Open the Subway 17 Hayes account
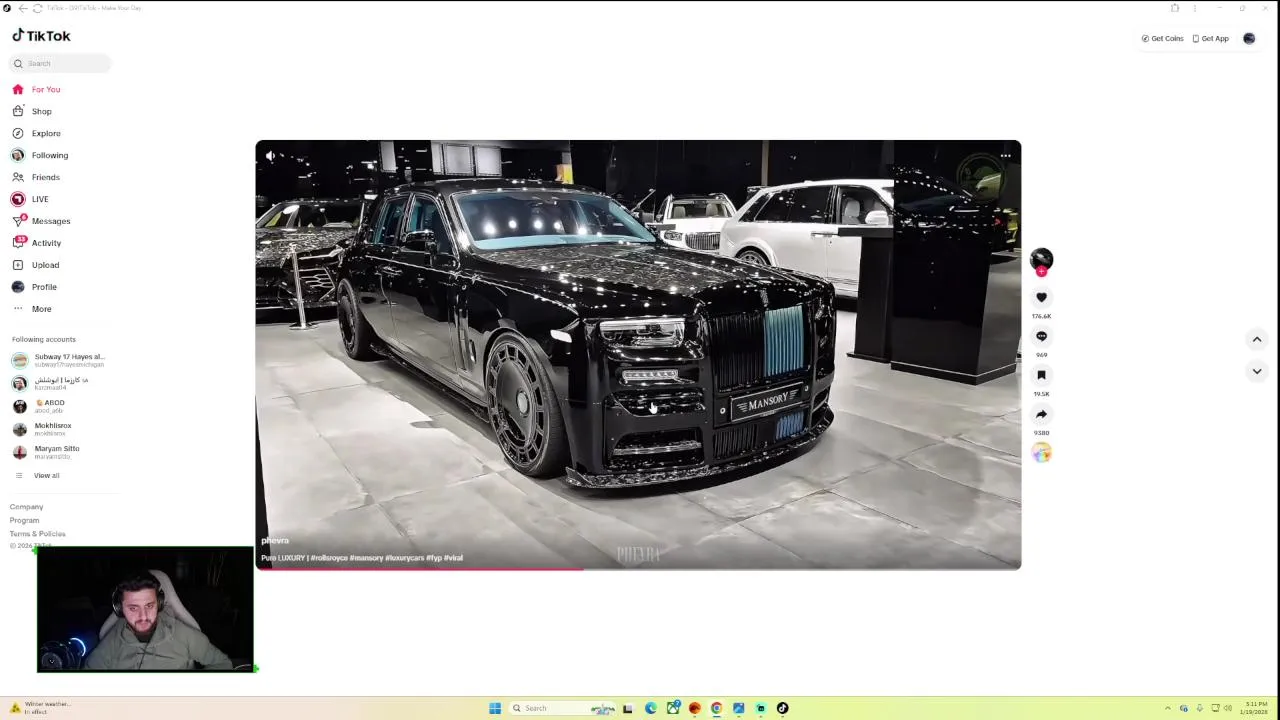 [58, 360]
